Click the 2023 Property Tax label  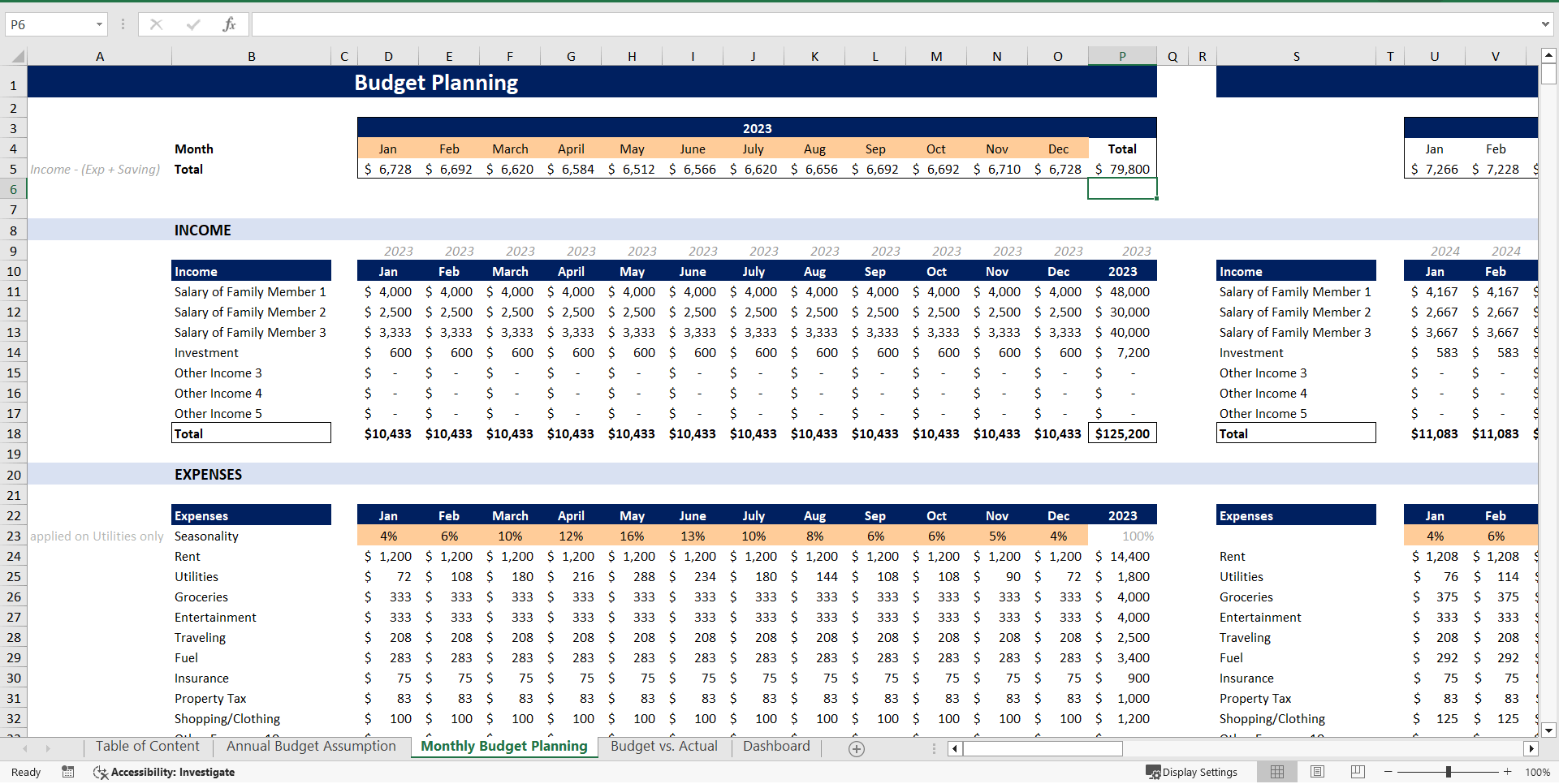click(210, 698)
